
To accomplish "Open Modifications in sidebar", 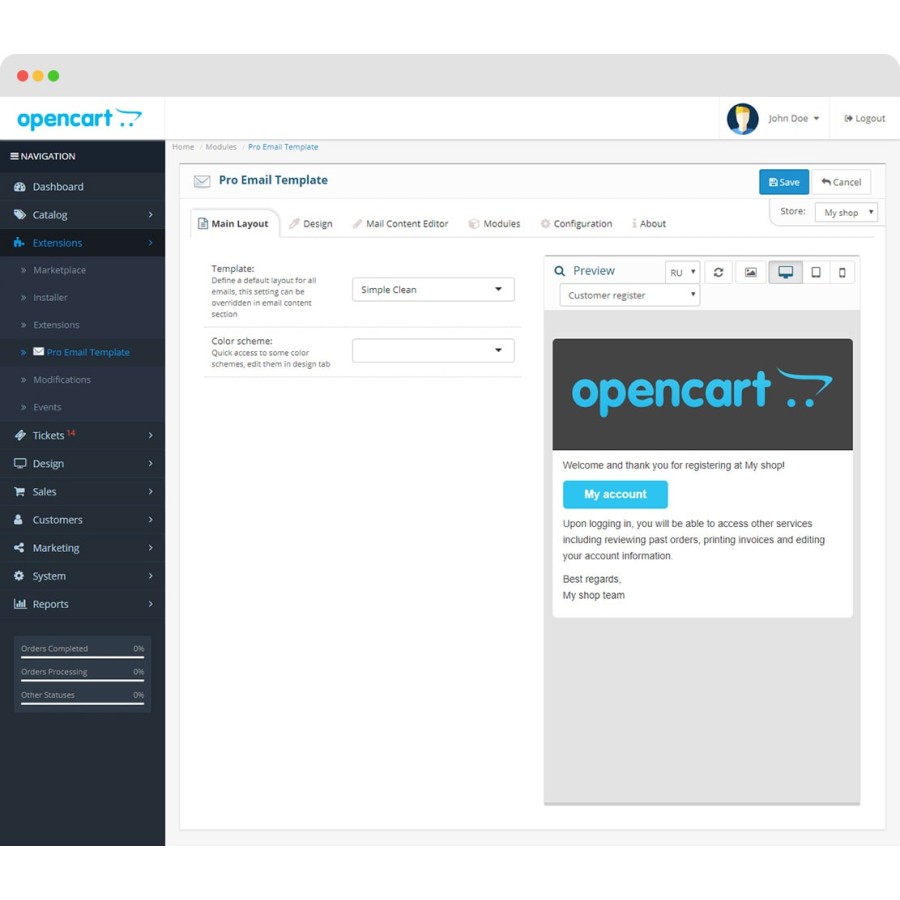I will click(x=62, y=379).
